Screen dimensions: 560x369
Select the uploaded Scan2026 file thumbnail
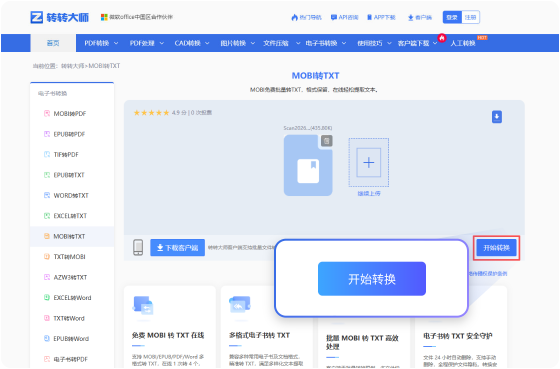tap(308, 165)
